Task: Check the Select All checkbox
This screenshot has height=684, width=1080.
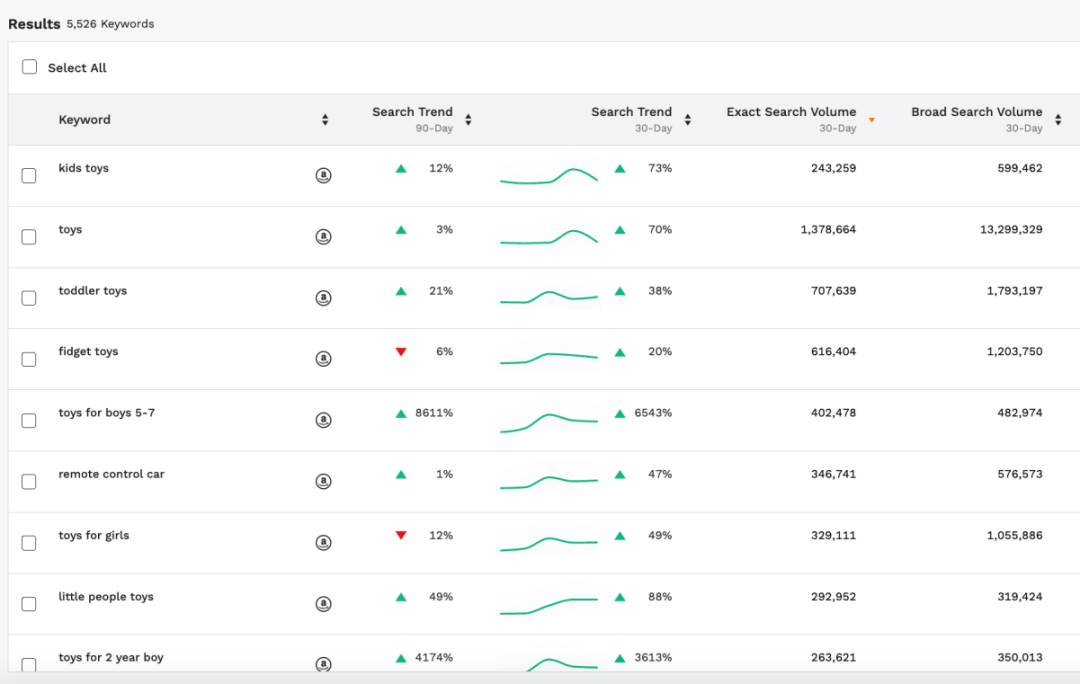Action: coord(29,67)
